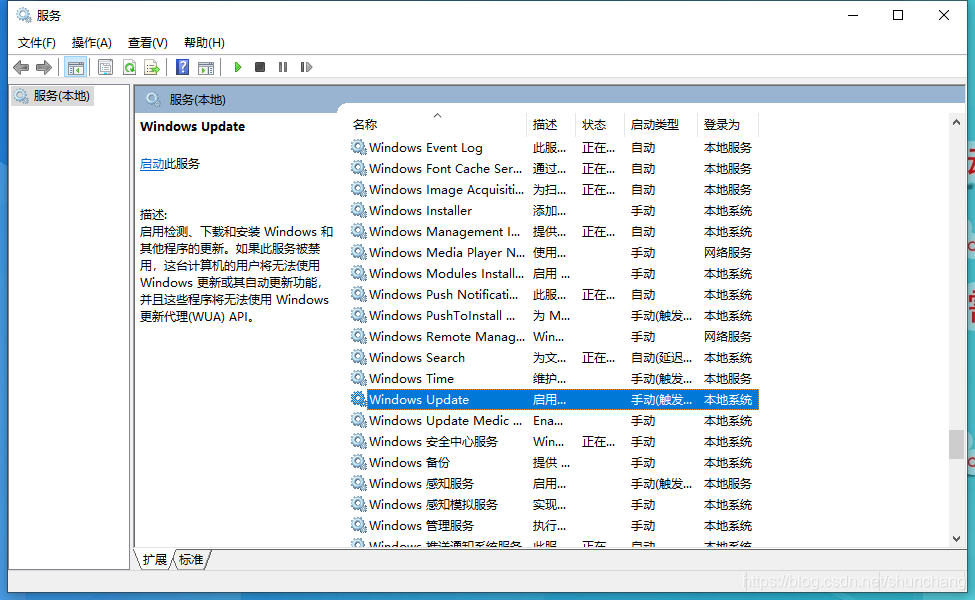Image resolution: width=975 pixels, height=600 pixels.
Task: Minimize the Services window
Action: (x=853, y=15)
